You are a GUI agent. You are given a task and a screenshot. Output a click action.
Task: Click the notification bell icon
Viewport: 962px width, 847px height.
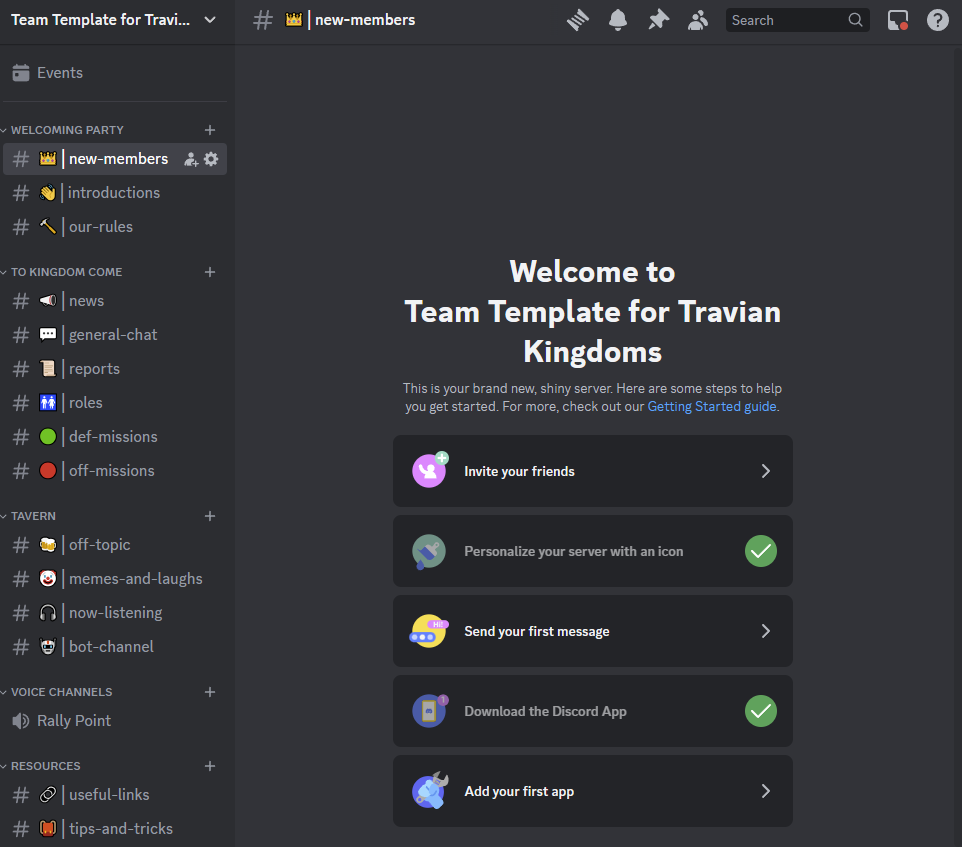pos(618,20)
